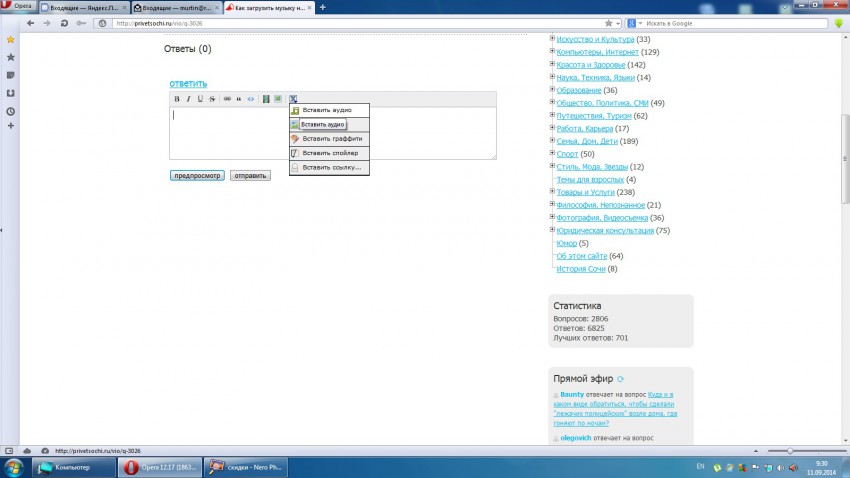Toggle underline formatting in the editor toolbar
Image resolution: width=850 pixels, height=478 pixels.
click(200, 99)
